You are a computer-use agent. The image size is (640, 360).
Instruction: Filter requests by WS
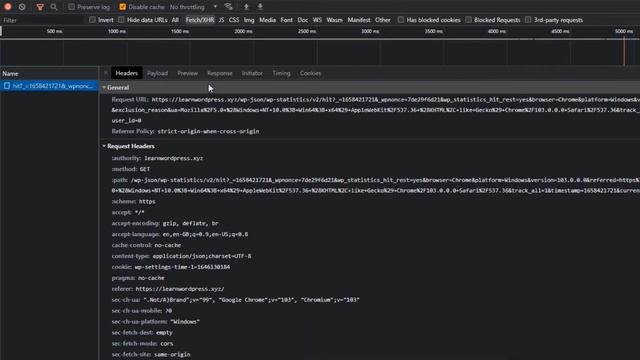click(317, 20)
